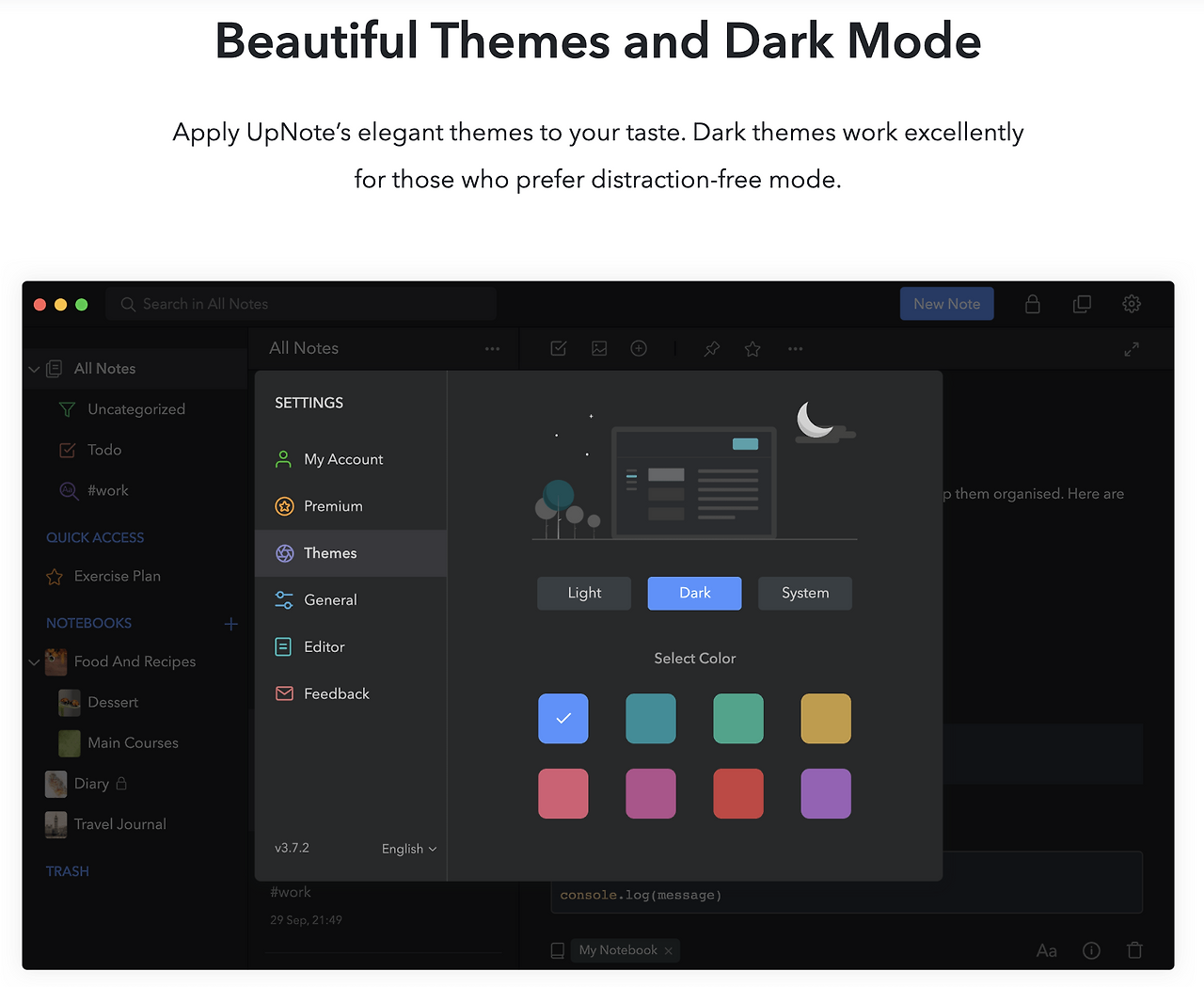Open the Dessert notebook

point(136,703)
